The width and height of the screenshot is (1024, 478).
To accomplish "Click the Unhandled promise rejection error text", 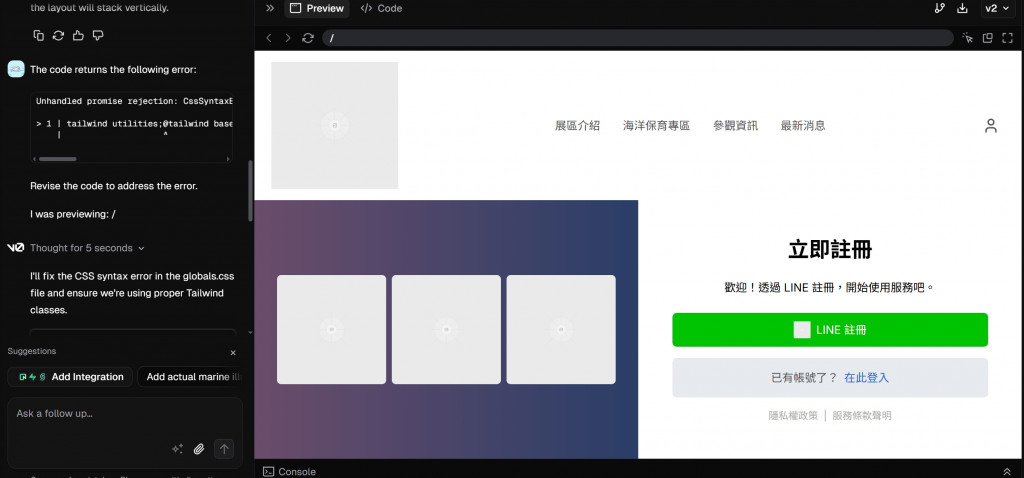I will click(x=134, y=101).
